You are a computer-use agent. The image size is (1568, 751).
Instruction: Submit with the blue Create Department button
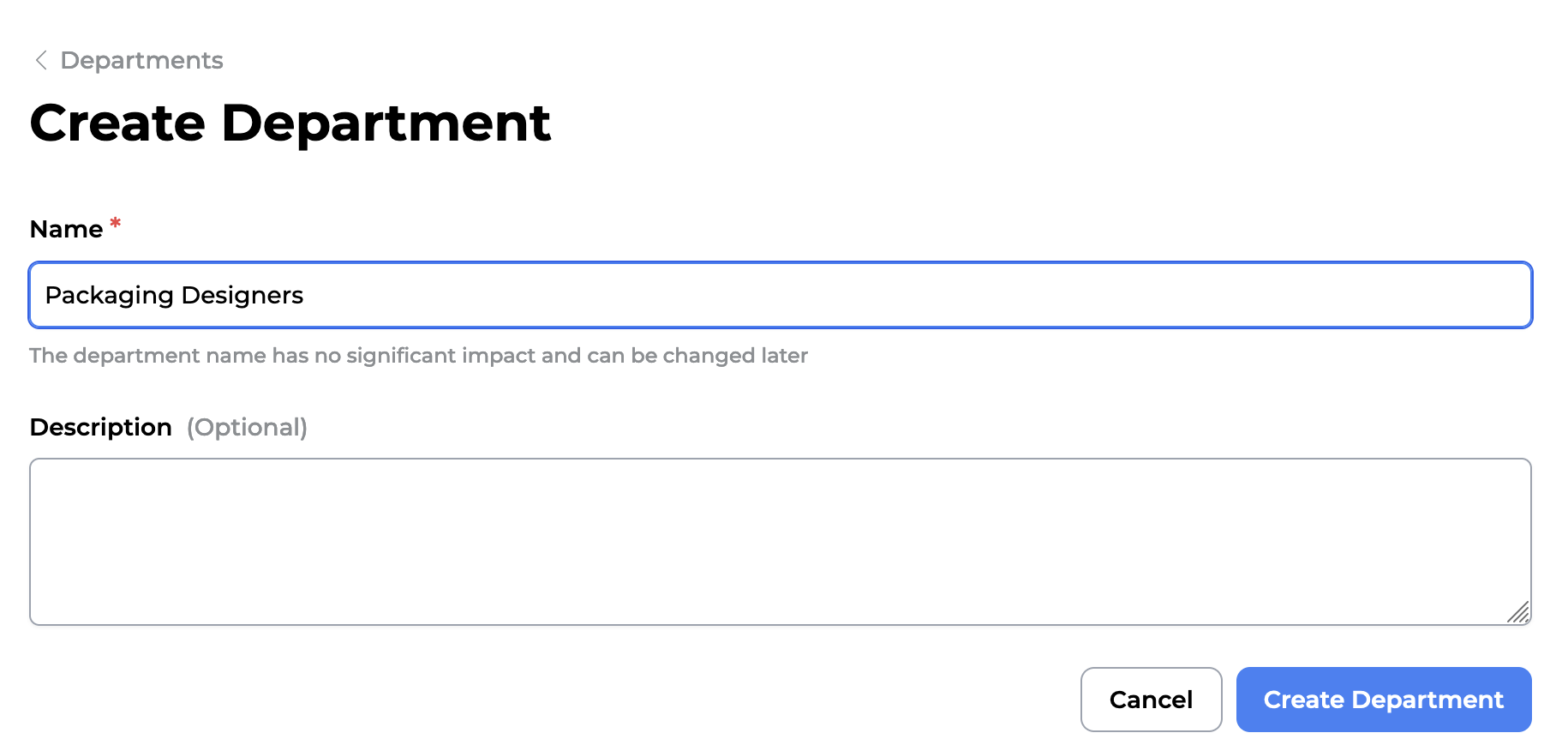pos(1383,700)
